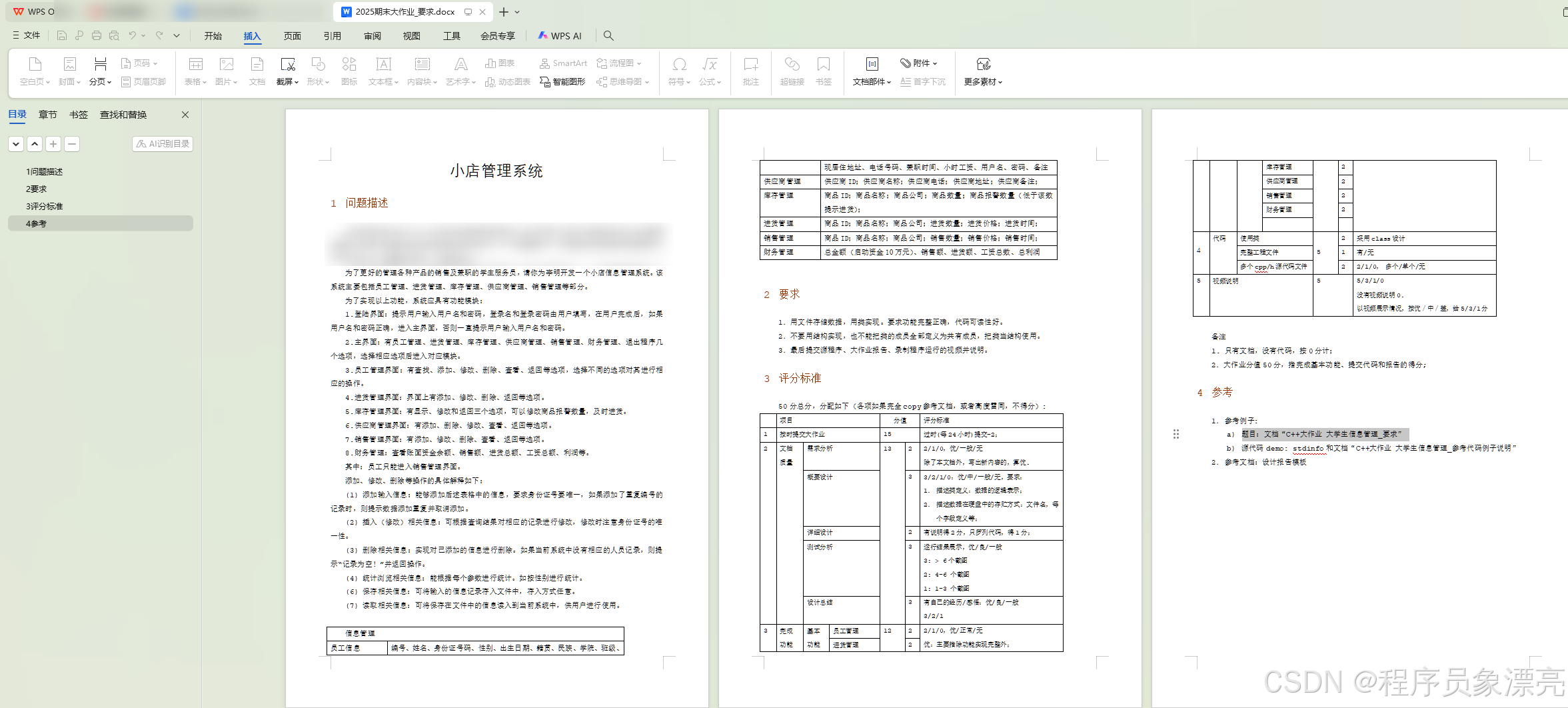Click the export-to-PDF icon beside Save
The height and width of the screenshot is (708, 1568).
pyautogui.click(x=79, y=35)
